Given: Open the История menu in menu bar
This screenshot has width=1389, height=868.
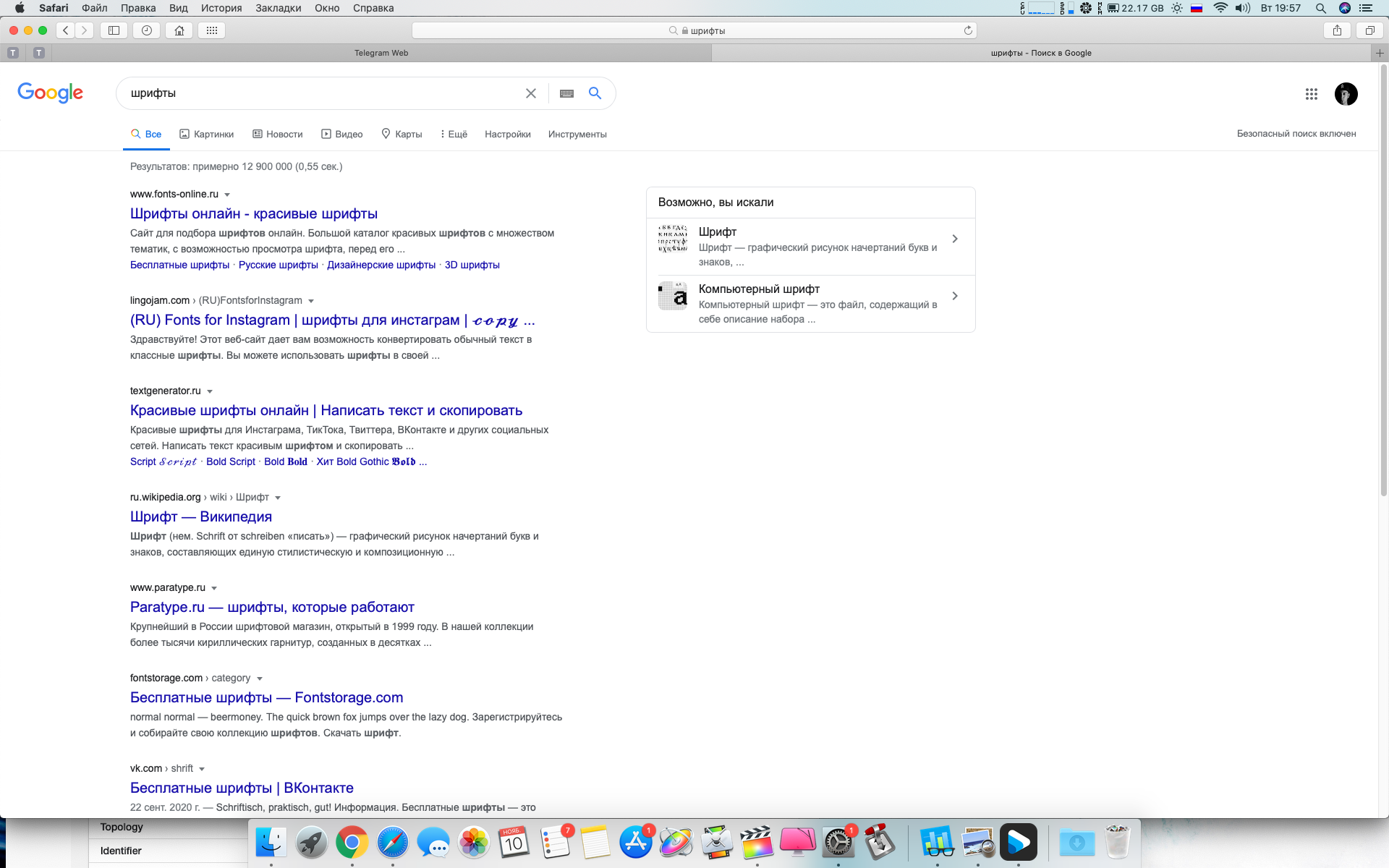Looking at the screenshot, I should 221,8.
